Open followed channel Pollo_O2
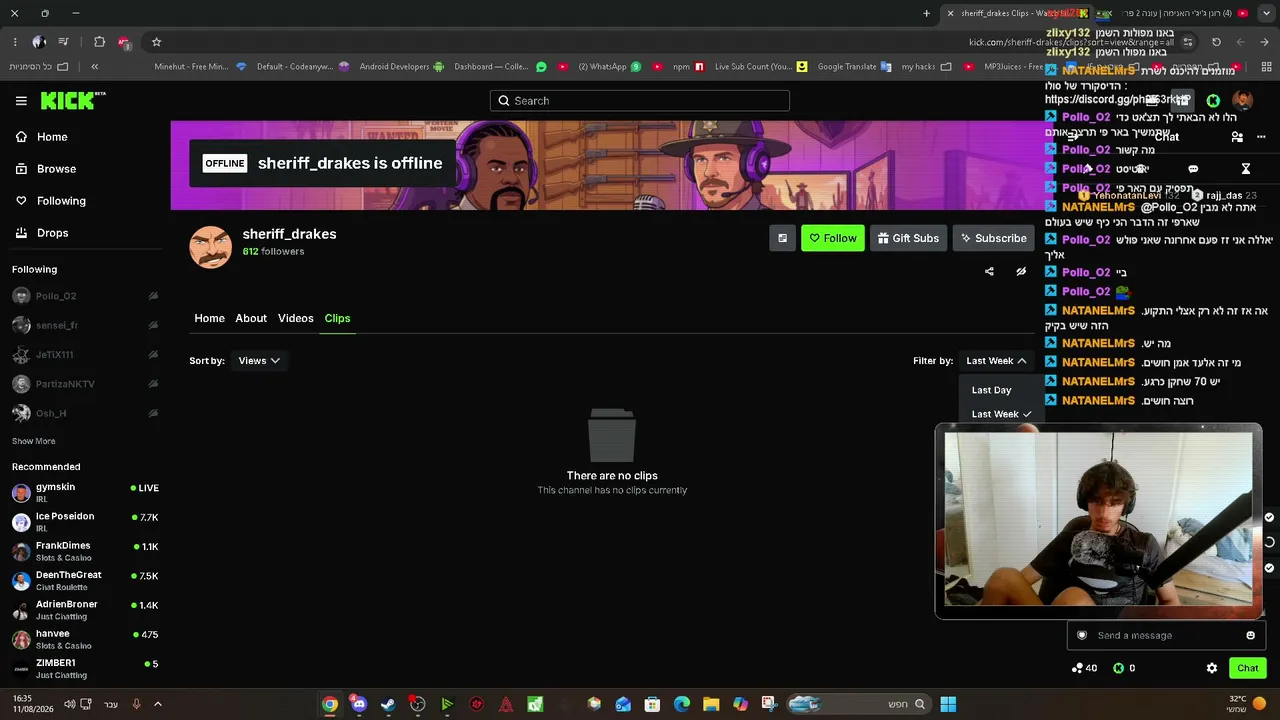Image resolution: width=1280 pixels, height=720 pixels. [x=56, y=296]
